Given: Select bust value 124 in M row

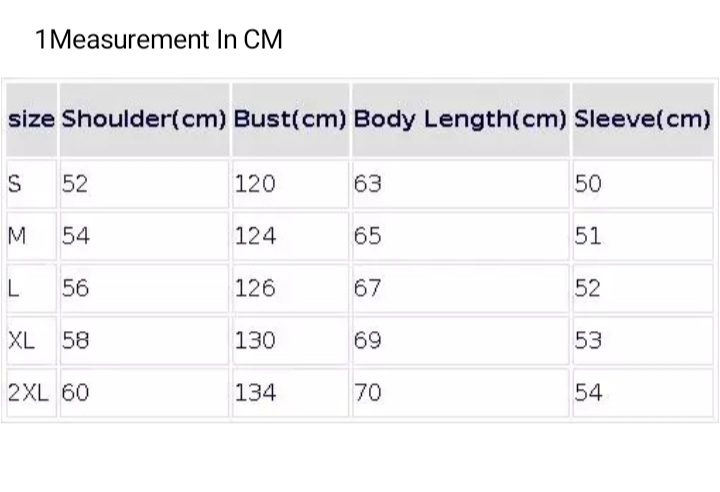Looking at the screenshot, I should 254,236.
